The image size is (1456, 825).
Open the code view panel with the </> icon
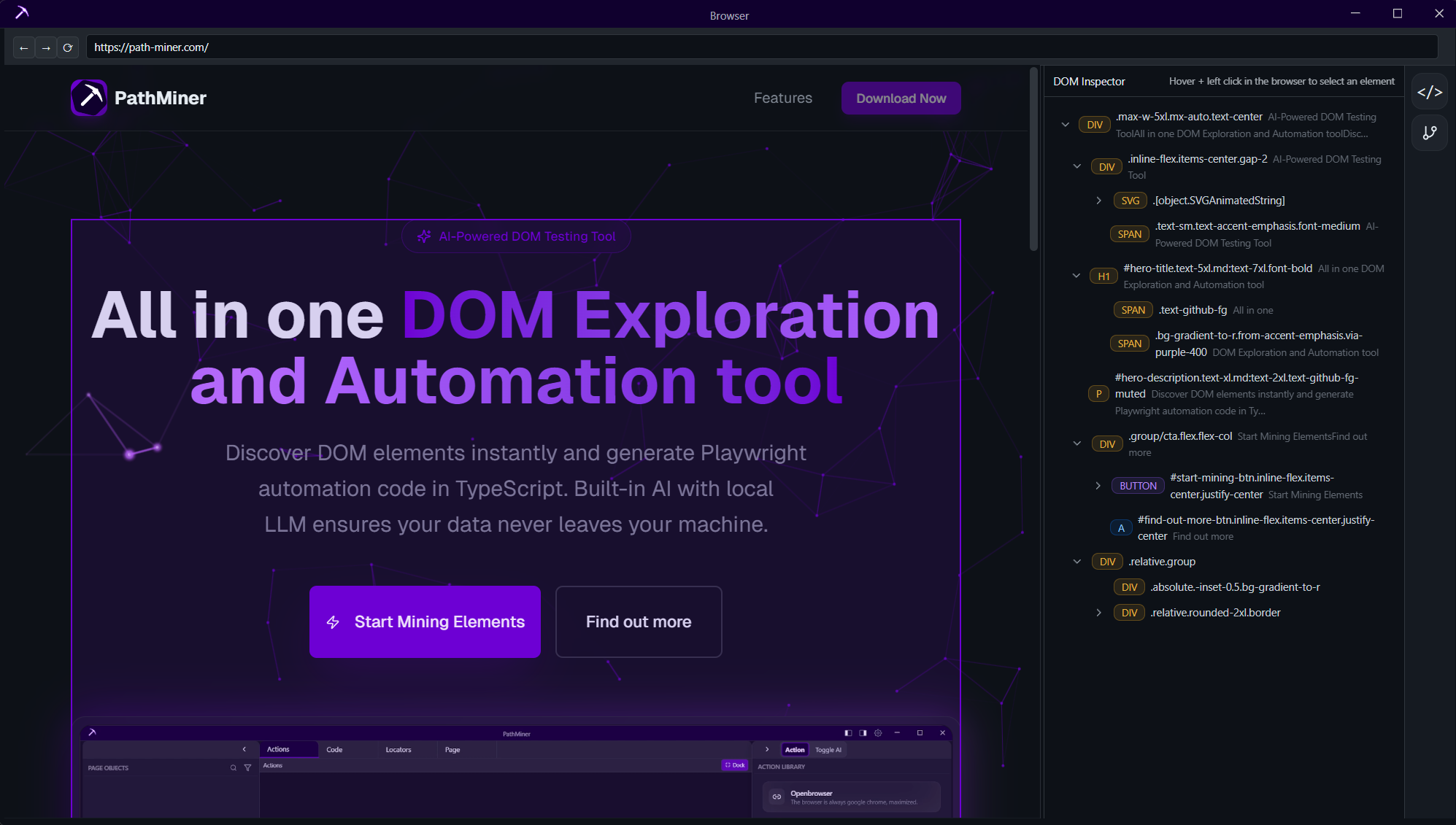coord(1430,92)
